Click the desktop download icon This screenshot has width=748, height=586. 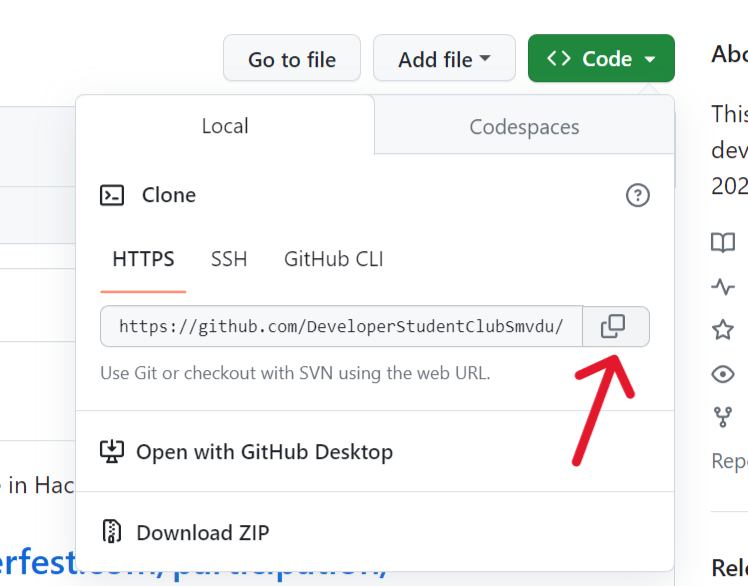pos(112,452)
